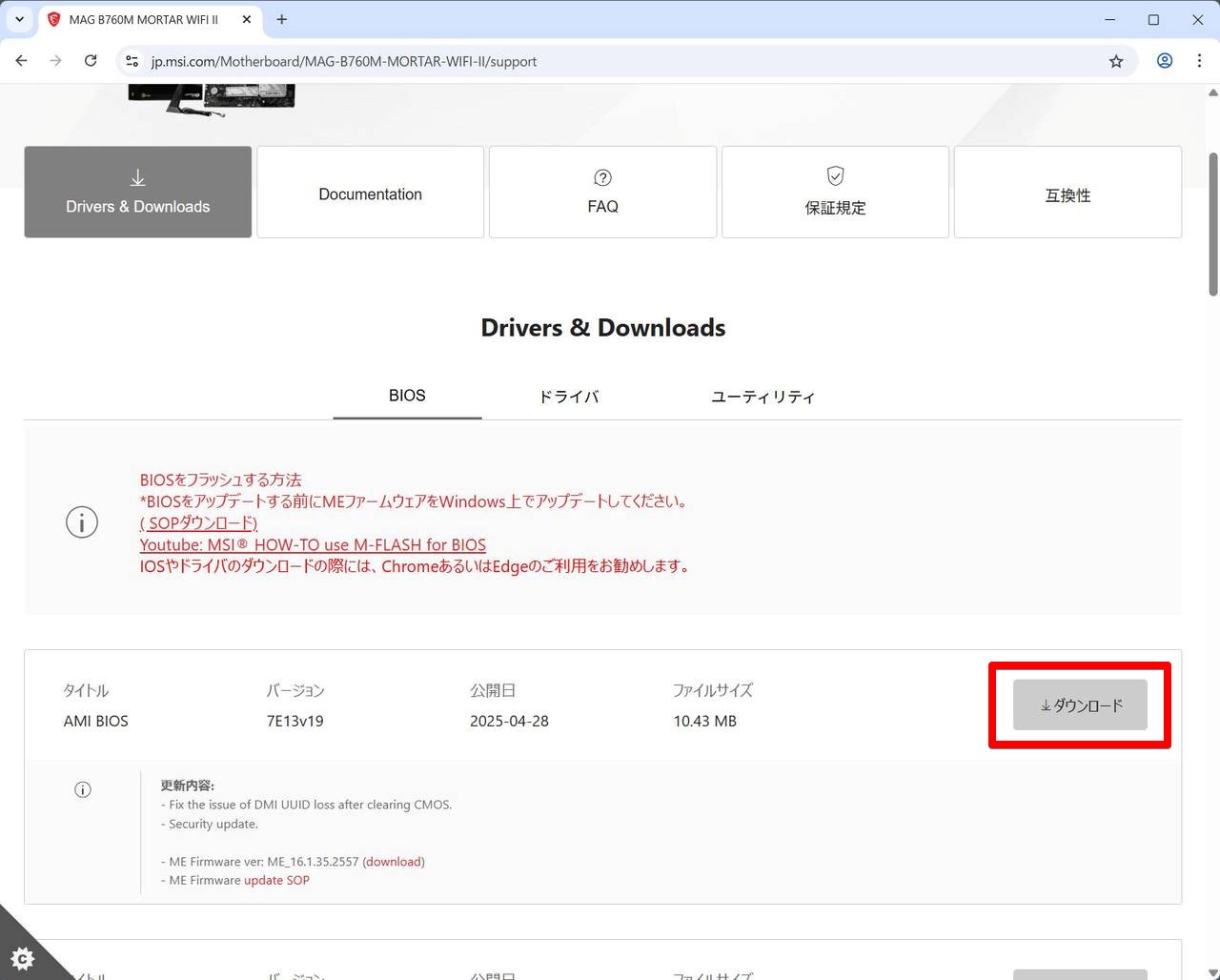The image size is (1220, 980).
Task: Click the info icon beside 更新内容
Action: tap(83, 789)
